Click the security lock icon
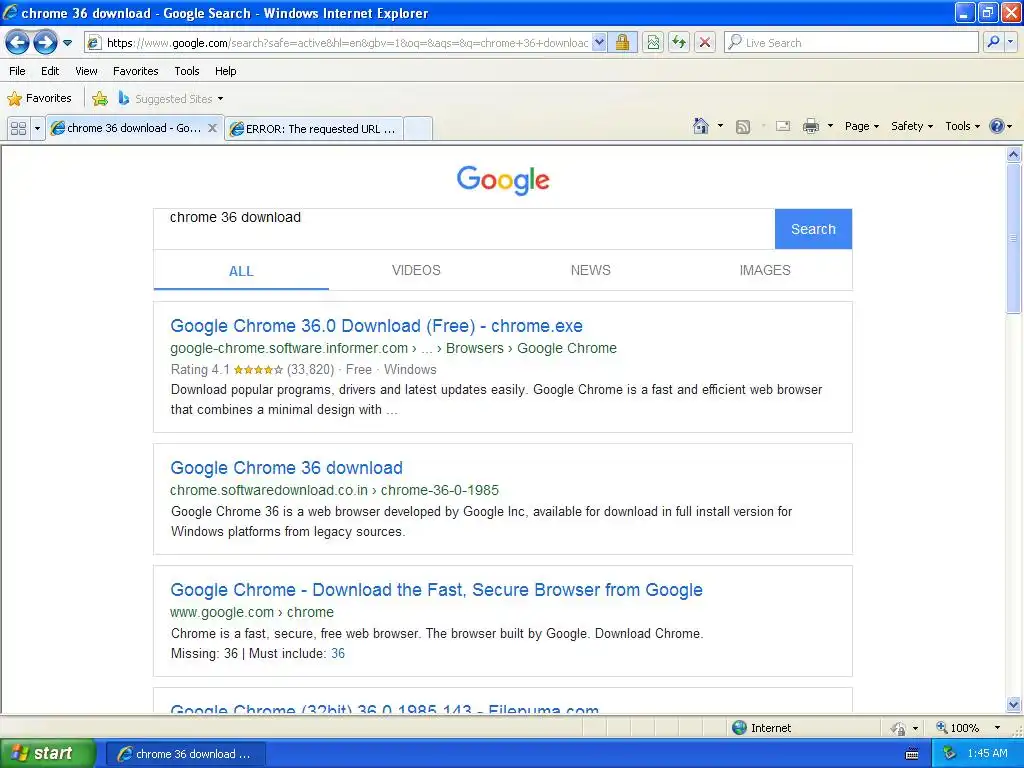 pos(622,43)
